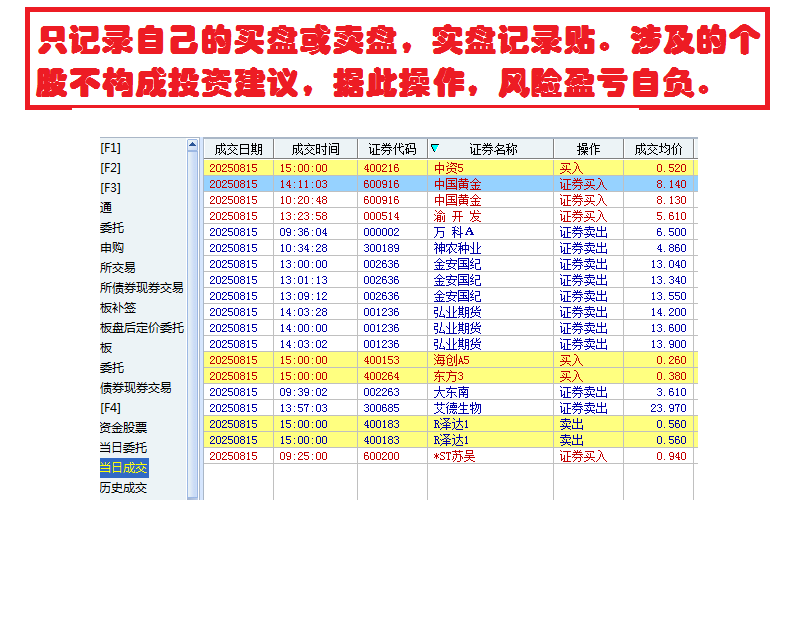Click price 6.500 for 万科A

pos(671,232)
